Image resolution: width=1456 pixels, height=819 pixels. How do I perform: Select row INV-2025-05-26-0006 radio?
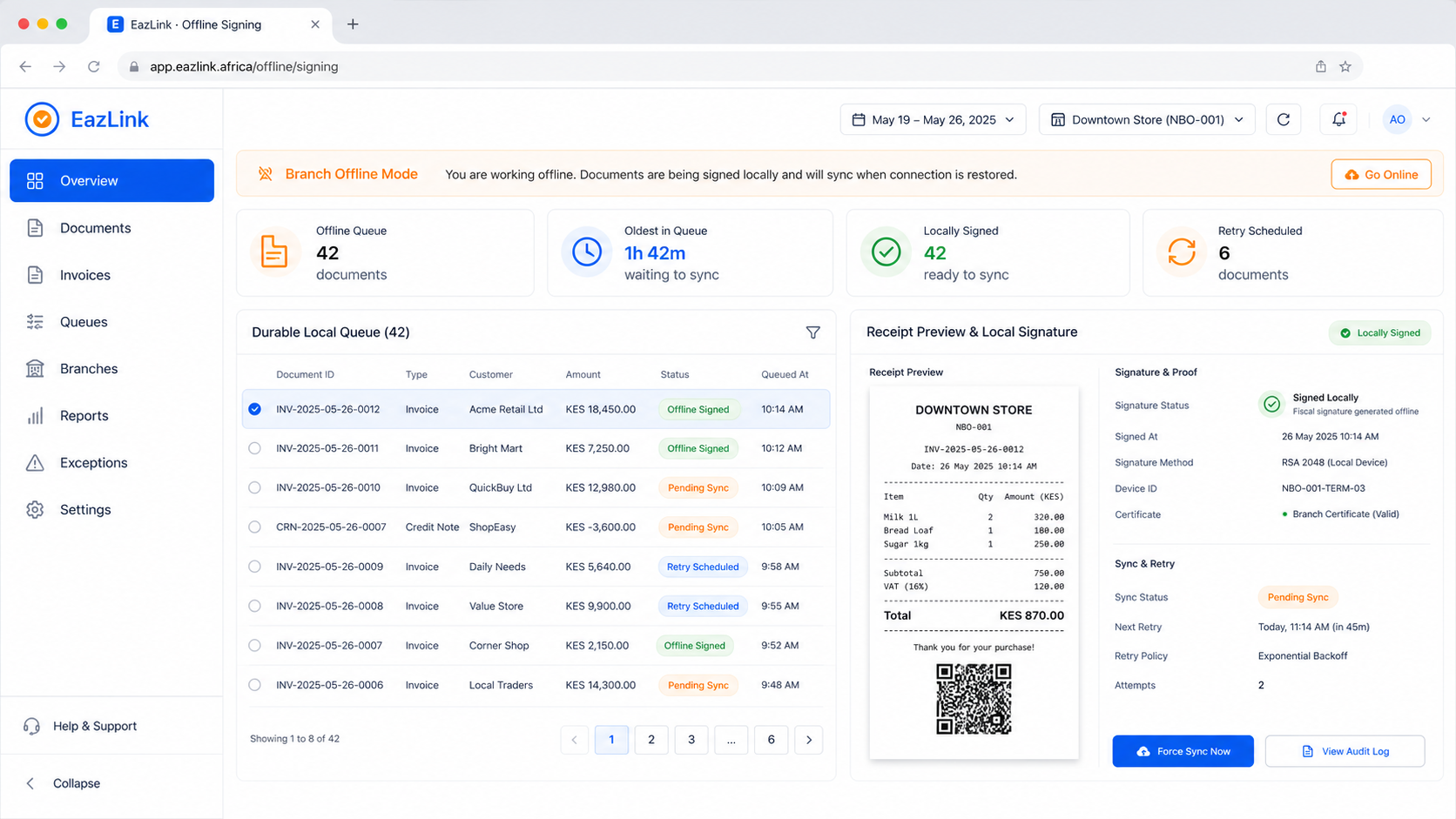point(254,685)
